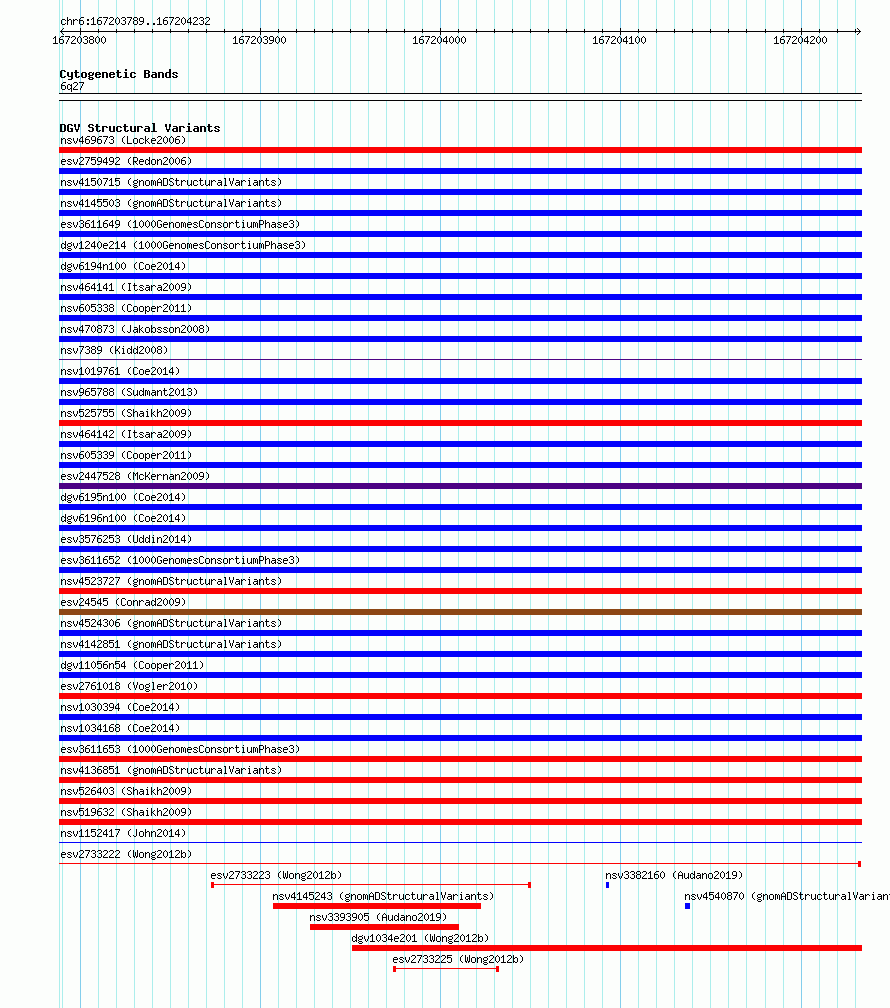Screen dimensions: 890x1008
Task: Click nsv1019761 (Coe2014) label
Action: coord(120,372)
